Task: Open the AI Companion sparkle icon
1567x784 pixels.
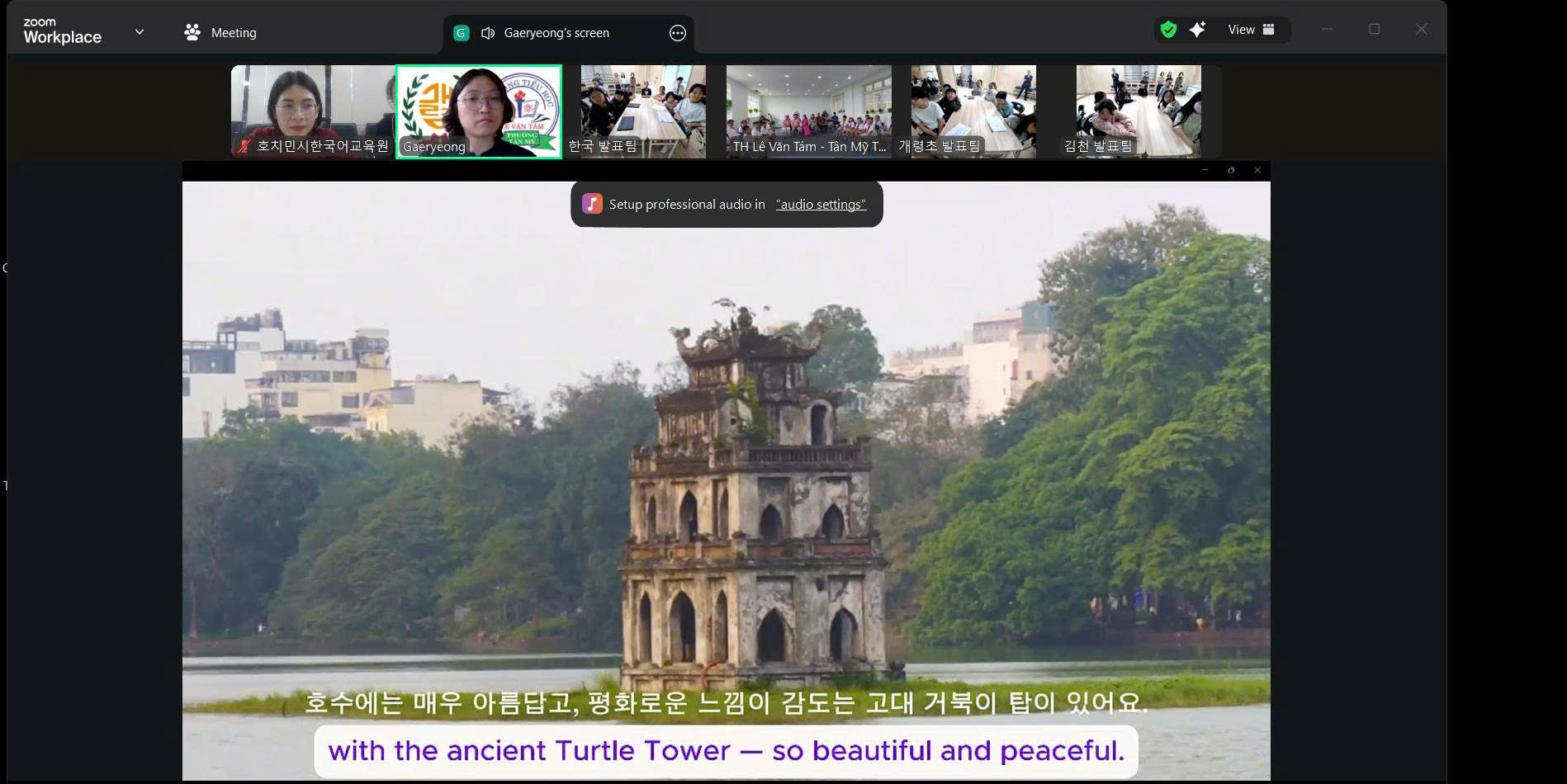Action: [1197, 30]
